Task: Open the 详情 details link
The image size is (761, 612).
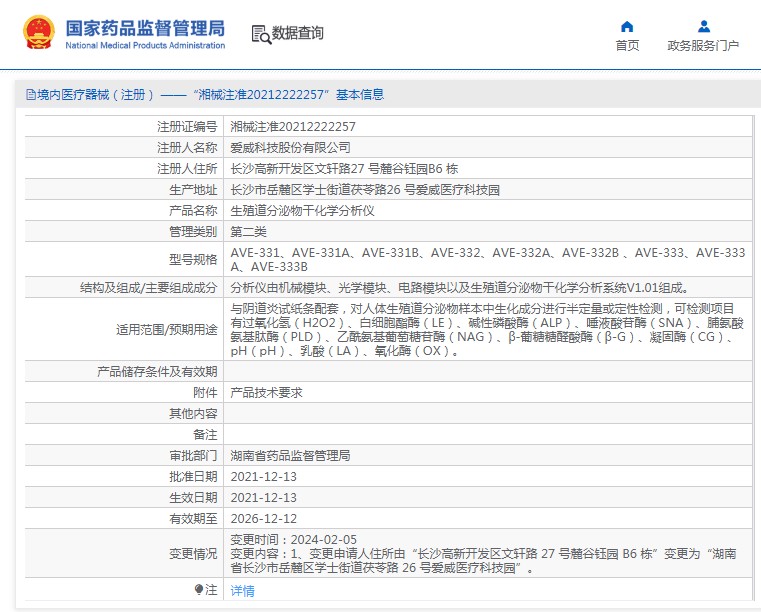Action: click(243, 591)
